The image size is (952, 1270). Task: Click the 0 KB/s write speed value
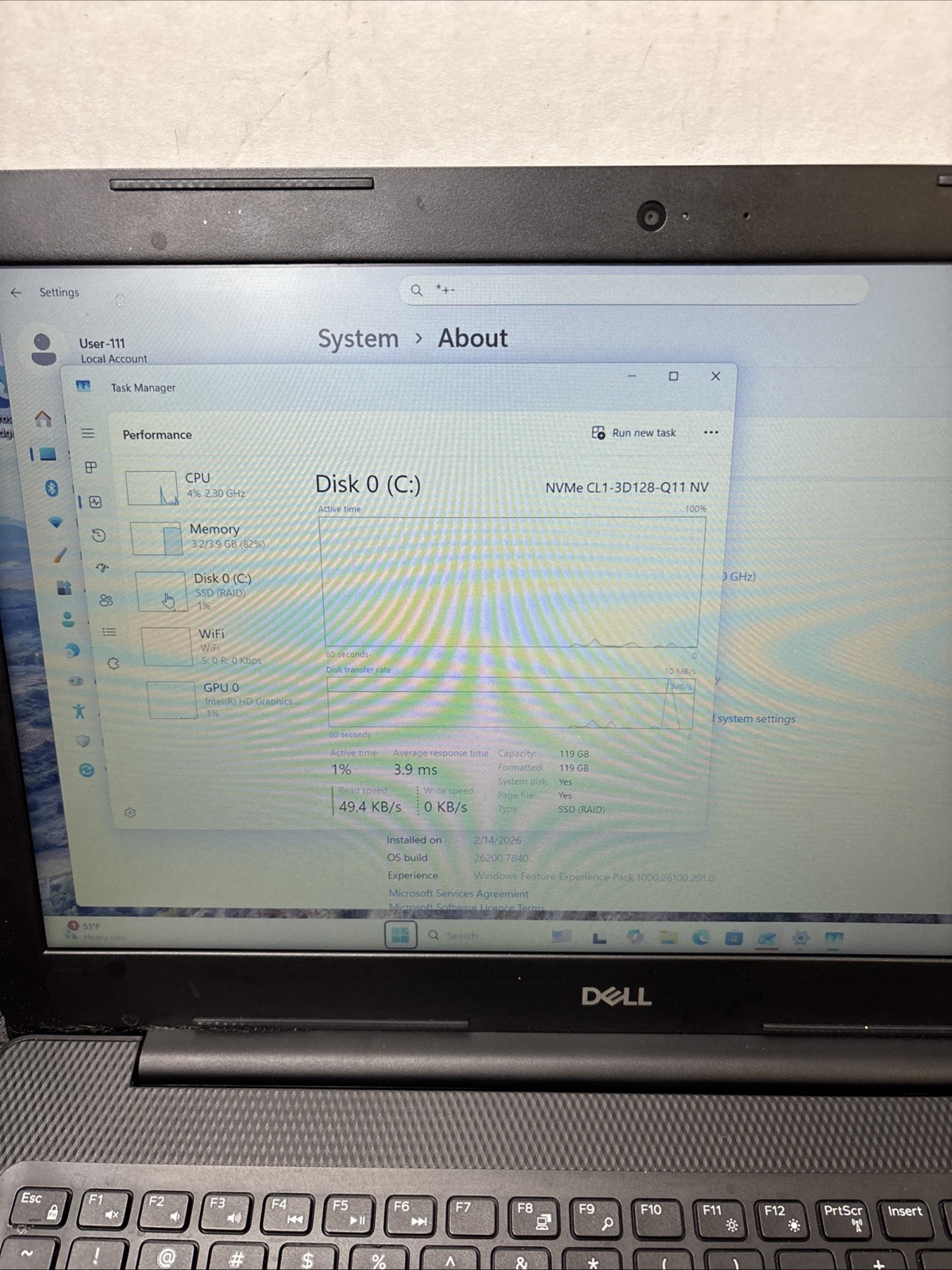click(445, 807)
